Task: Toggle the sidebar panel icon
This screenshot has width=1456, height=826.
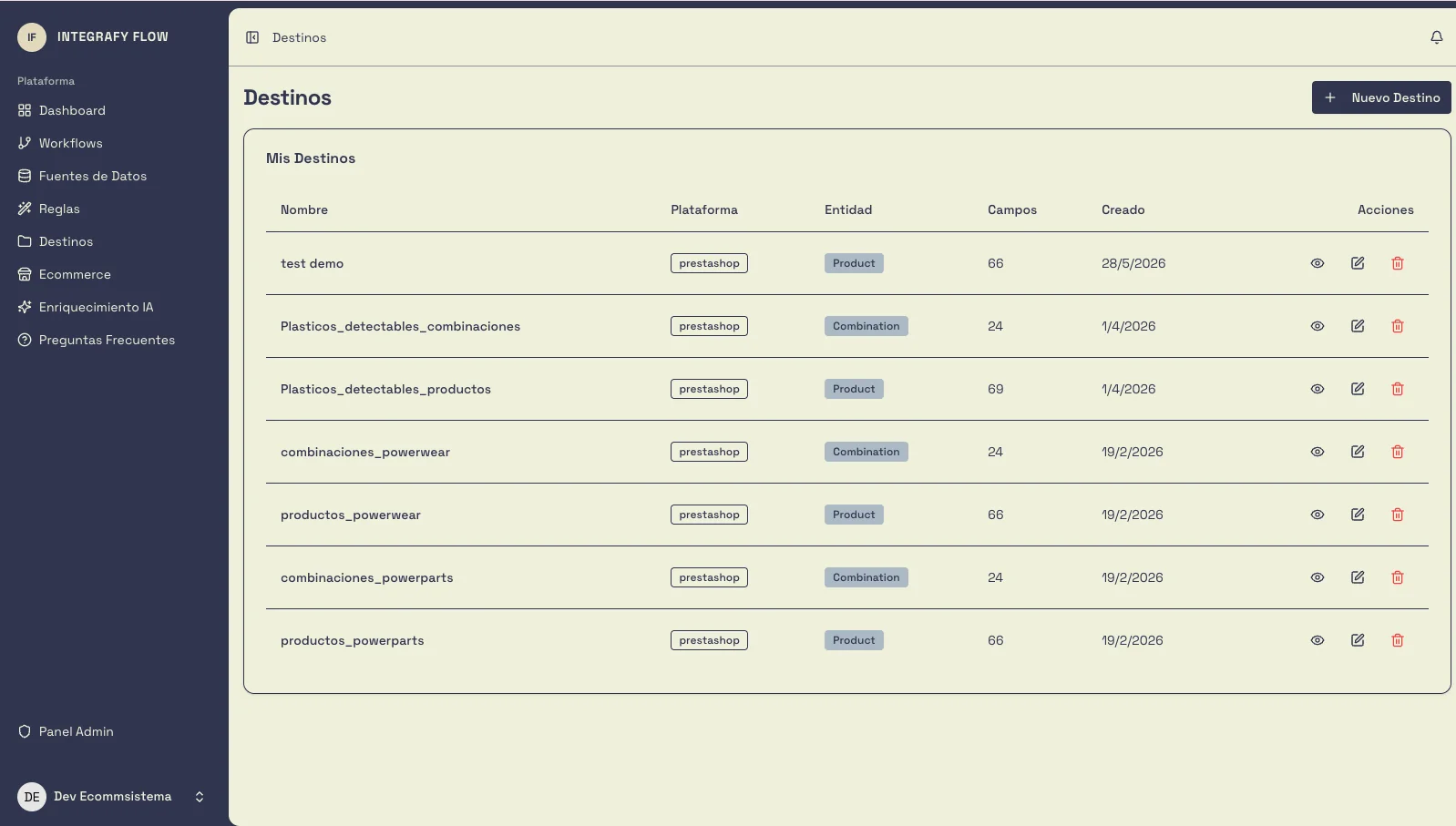Action: point(252,37)
